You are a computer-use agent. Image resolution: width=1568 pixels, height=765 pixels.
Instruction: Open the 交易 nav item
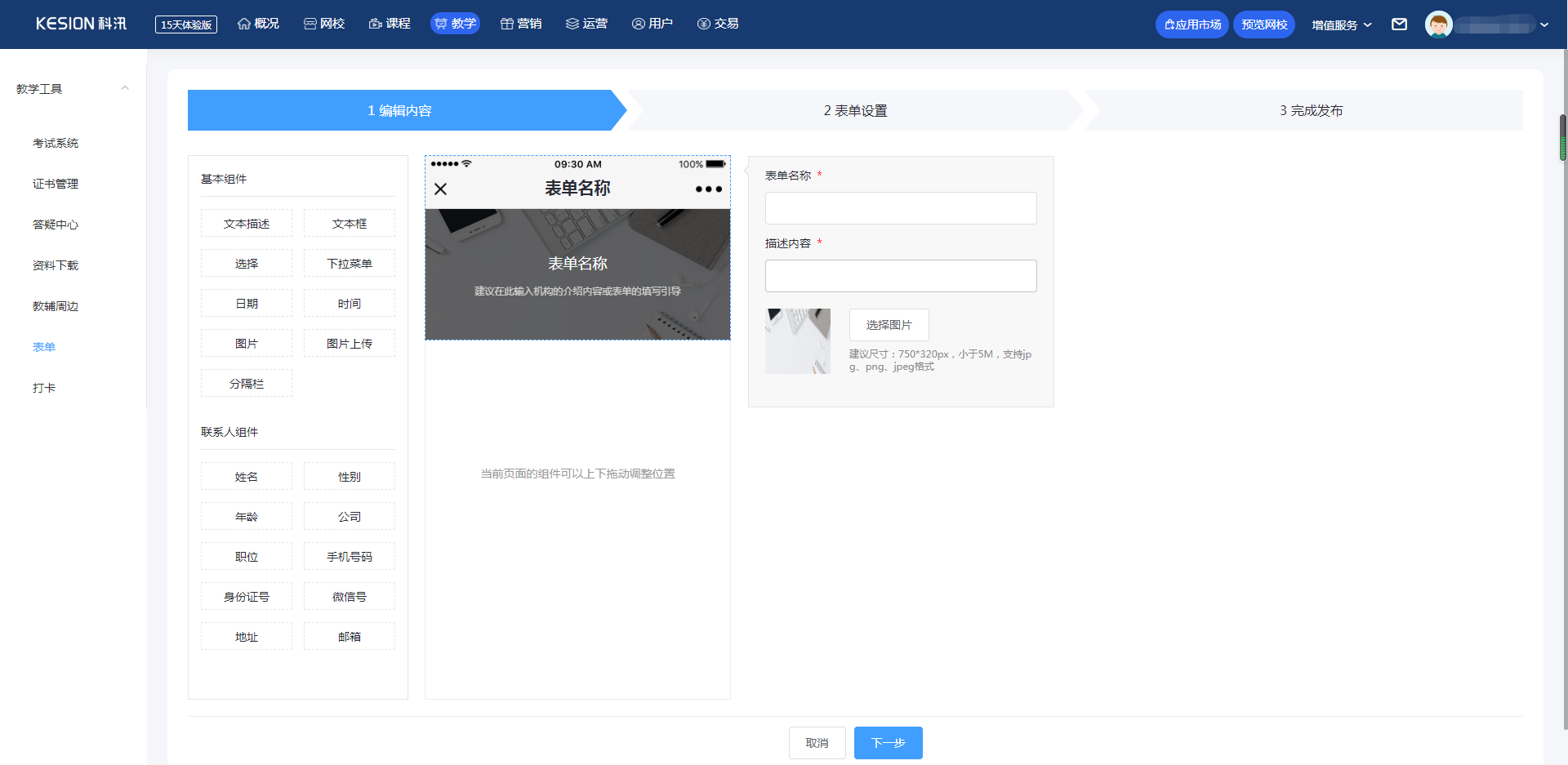point(718,24)
